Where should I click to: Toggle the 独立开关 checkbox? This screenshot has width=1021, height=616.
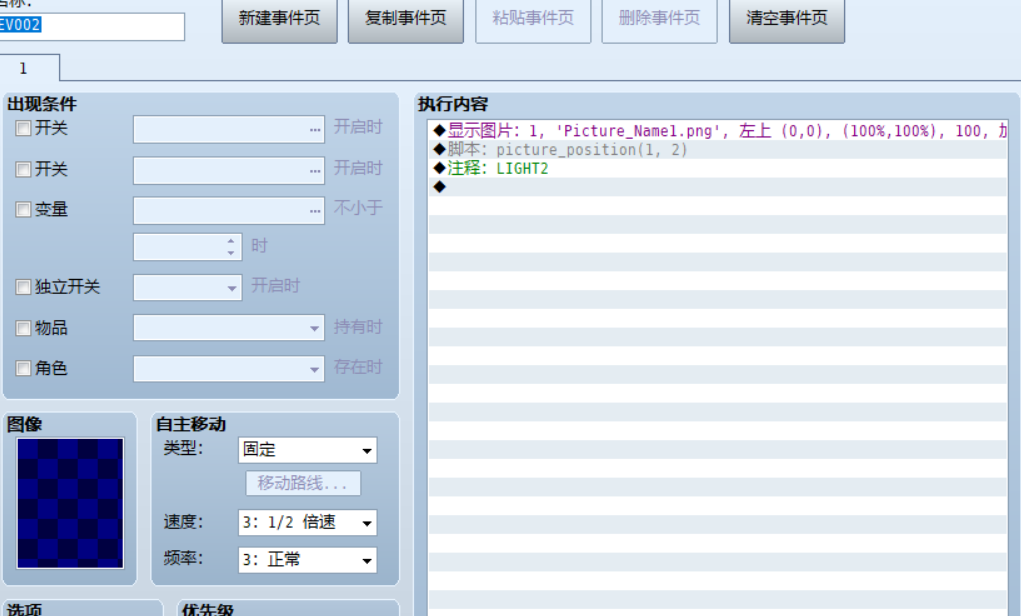click(23, 287)
